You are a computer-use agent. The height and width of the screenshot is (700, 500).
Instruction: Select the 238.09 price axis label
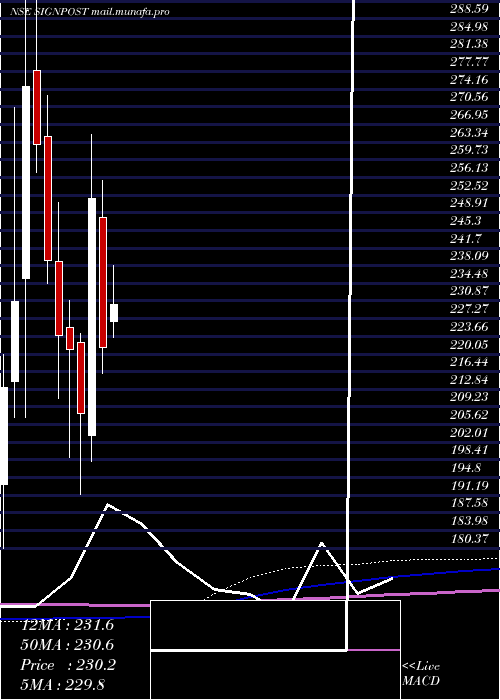[469, 256]
